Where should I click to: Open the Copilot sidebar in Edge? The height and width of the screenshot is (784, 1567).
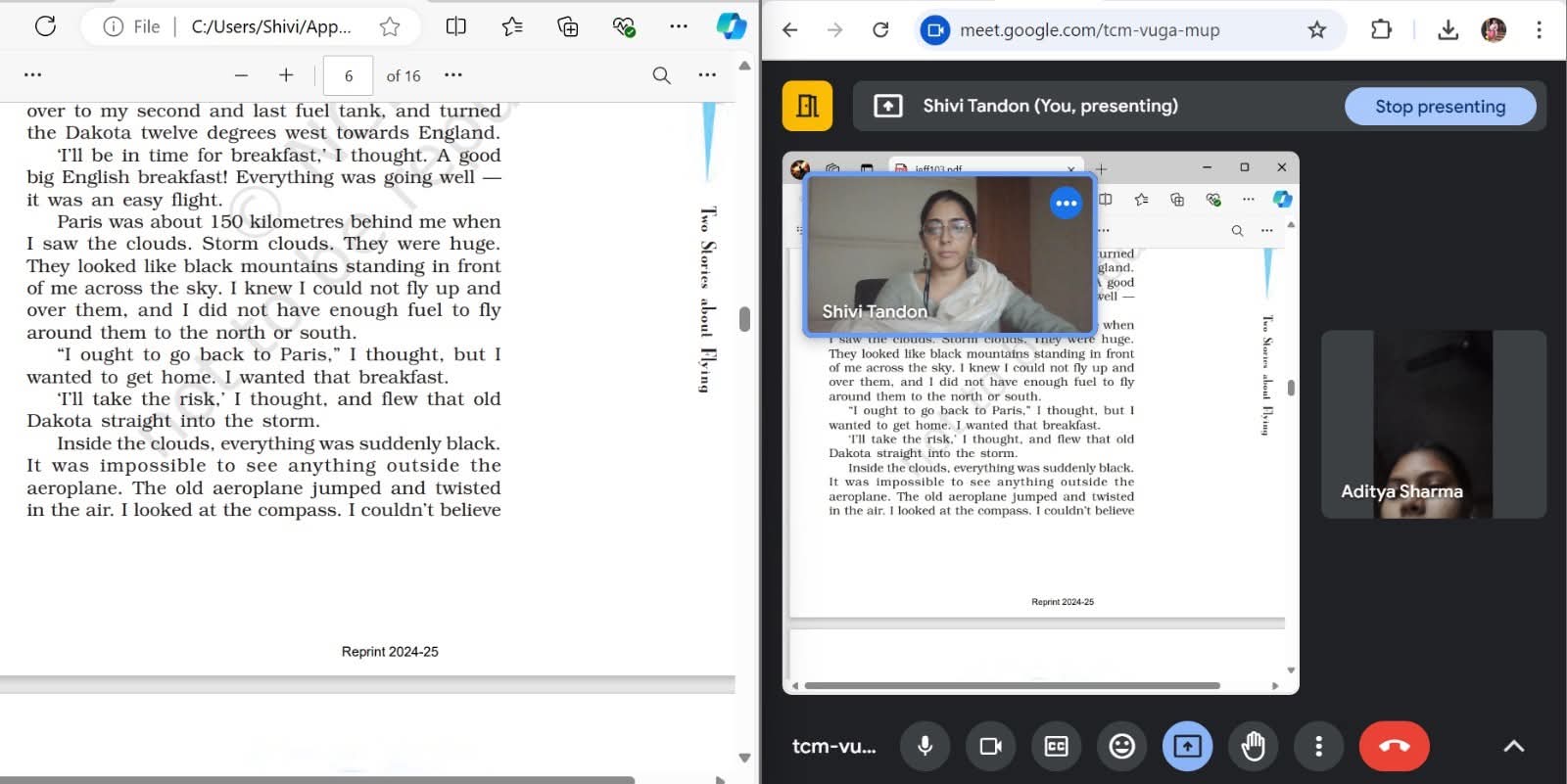tap(731, 26)
